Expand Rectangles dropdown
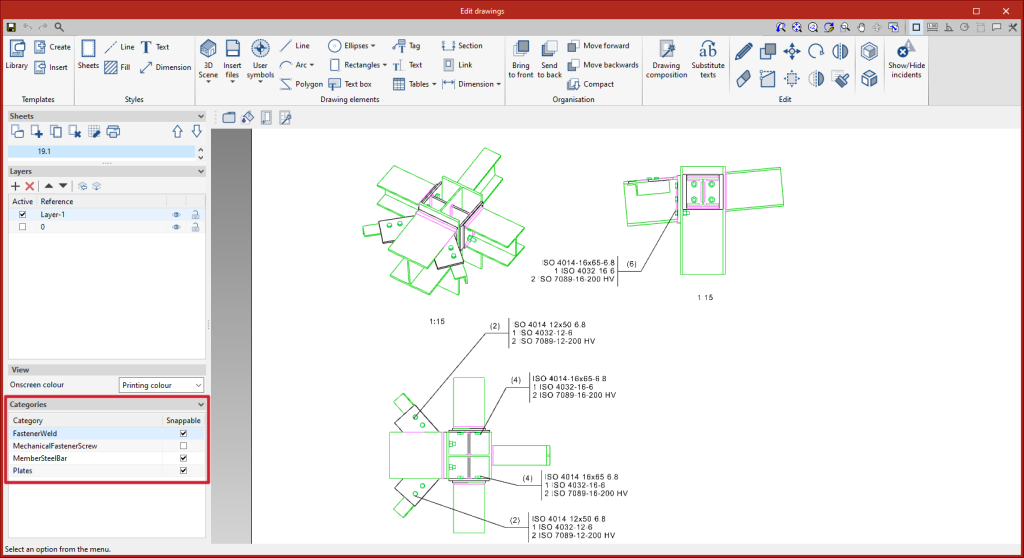 [x=385, y=65]
